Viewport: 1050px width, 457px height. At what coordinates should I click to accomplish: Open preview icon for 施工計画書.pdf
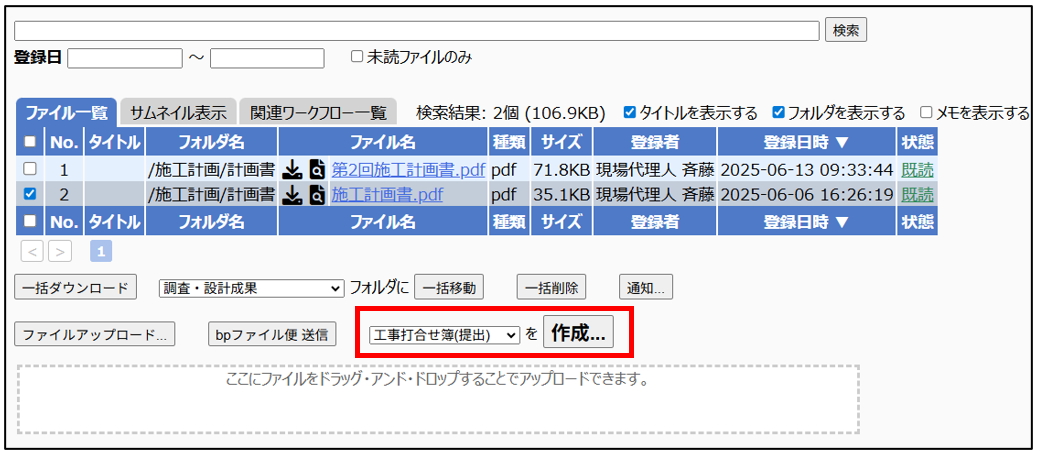coord(317,194)
